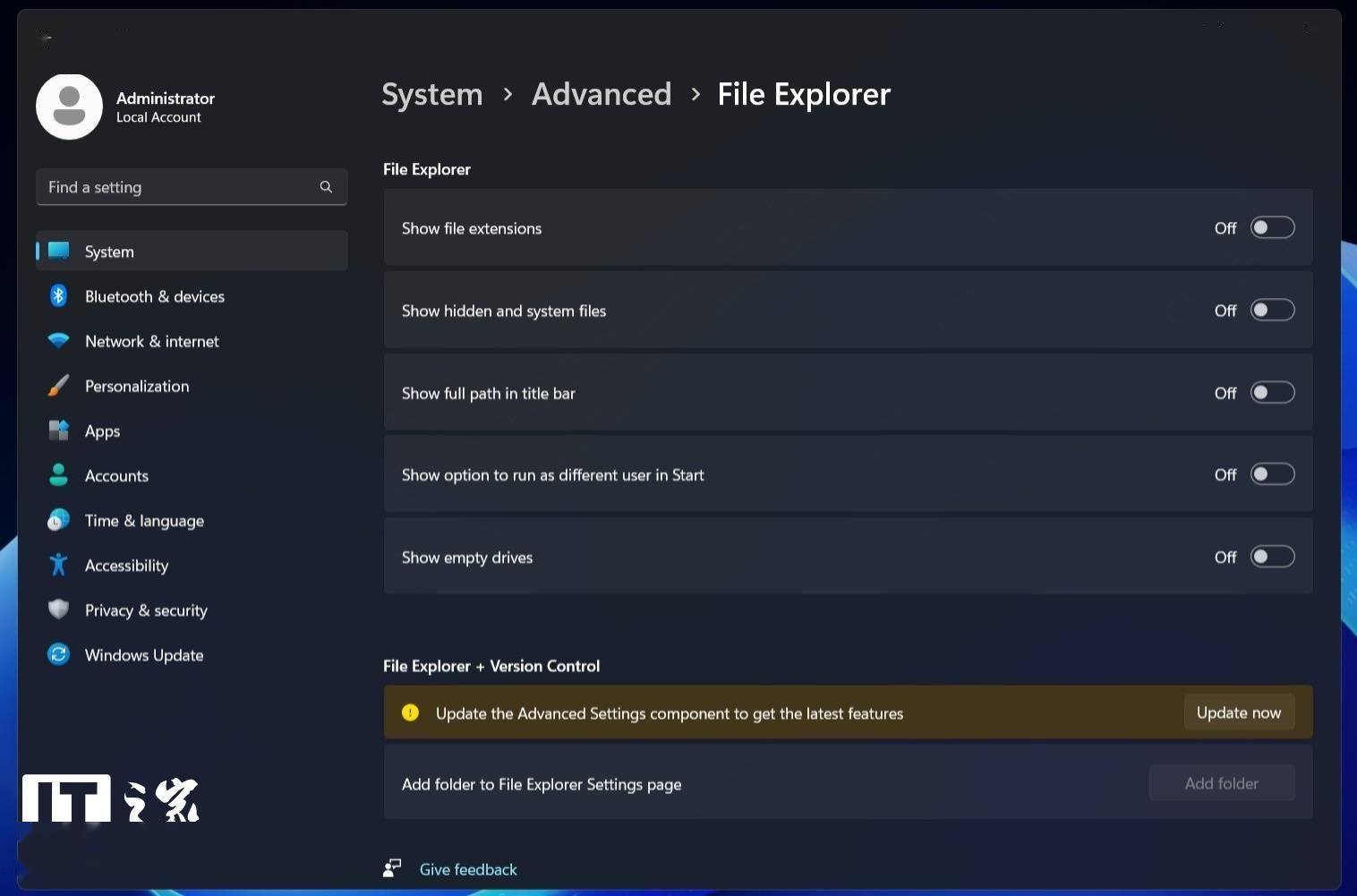The width and height of the screenshot is (1357, 896).
Task: Click the Add folder button
Action: [1222, 783]
